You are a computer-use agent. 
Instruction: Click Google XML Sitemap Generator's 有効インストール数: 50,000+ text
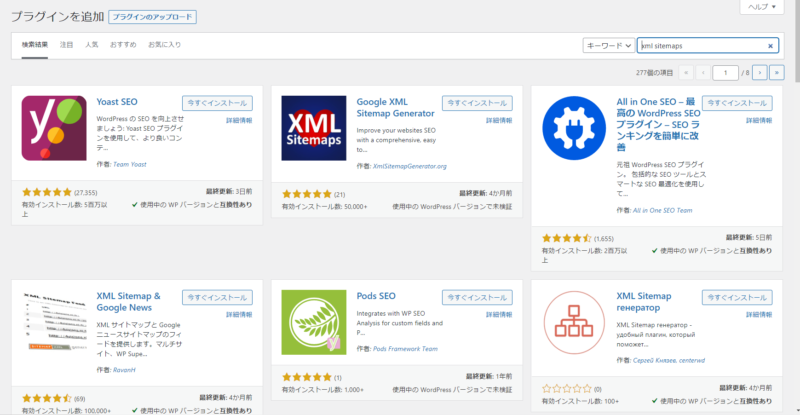click(324, 207)
